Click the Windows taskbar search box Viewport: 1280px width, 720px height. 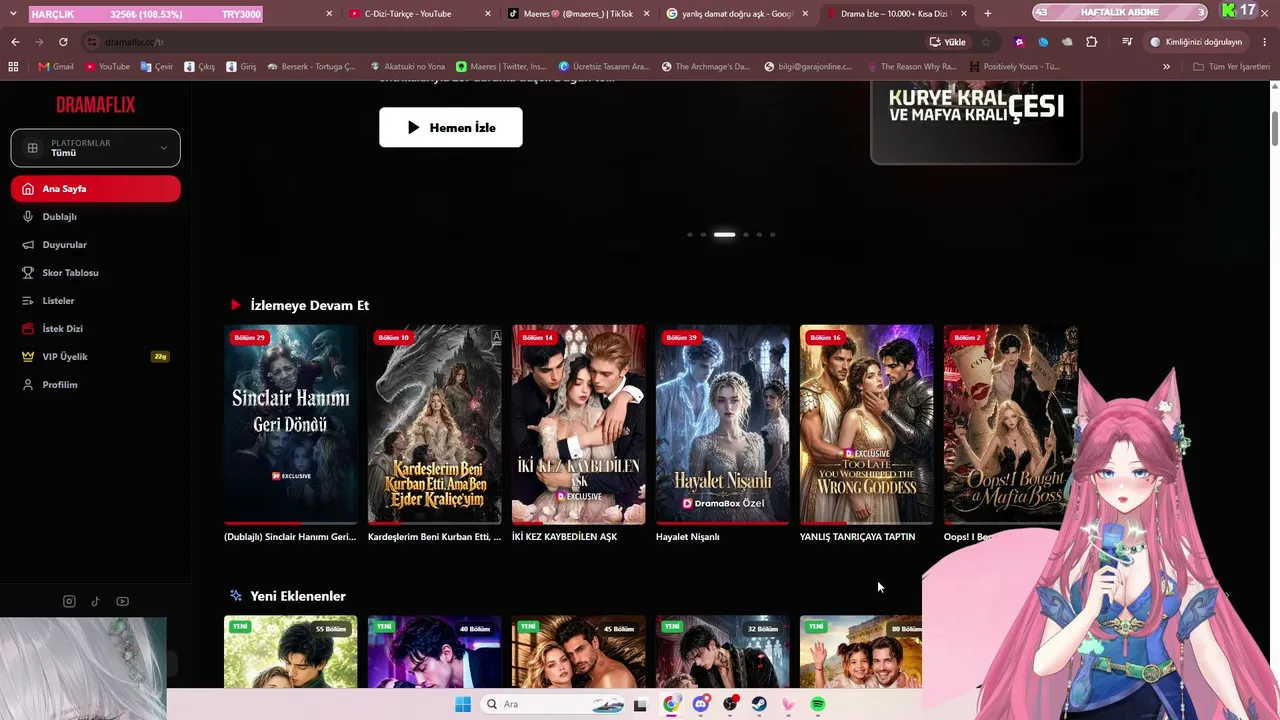click(553, 704)
